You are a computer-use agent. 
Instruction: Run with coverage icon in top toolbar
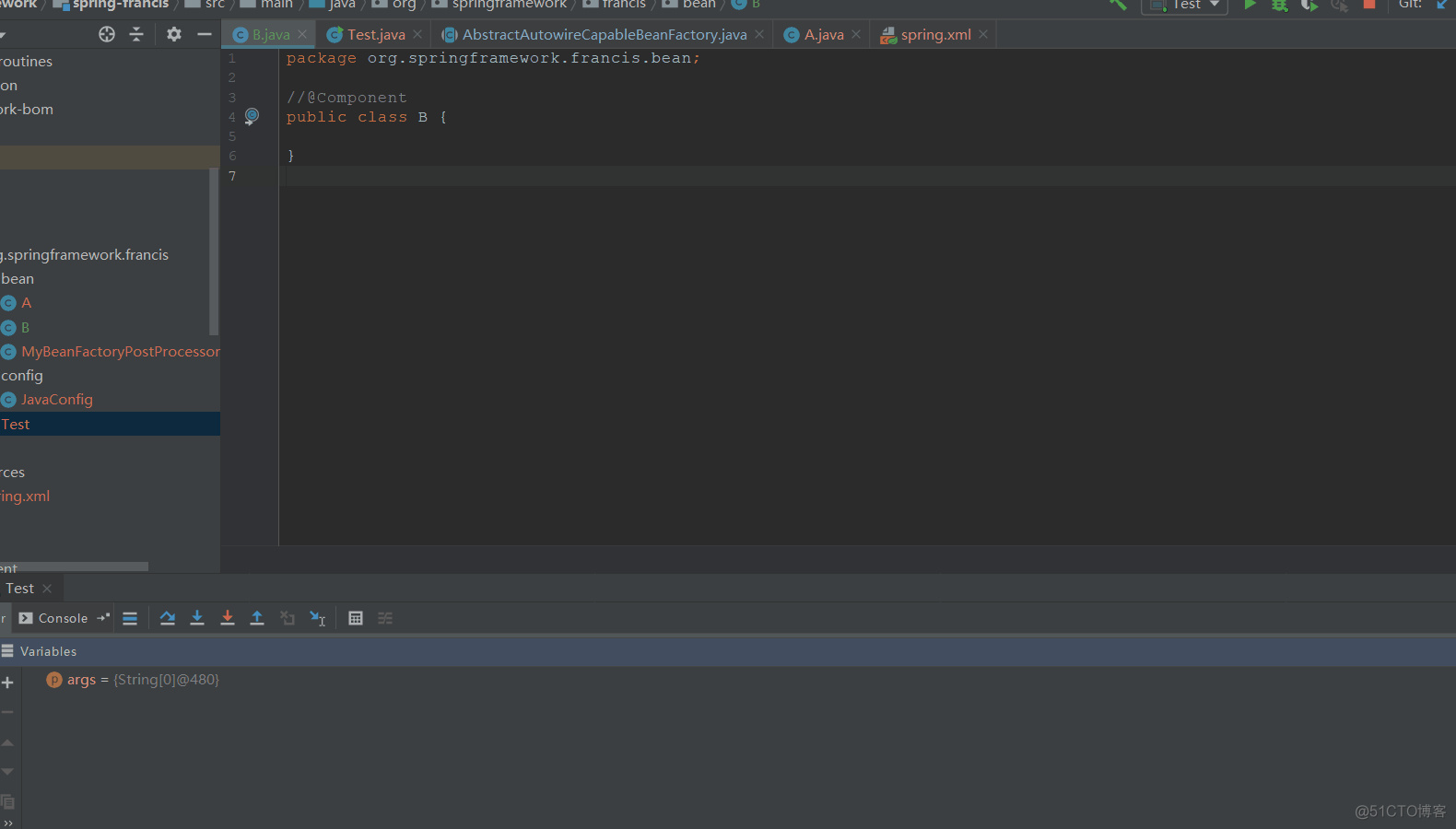pos(1309,5)
